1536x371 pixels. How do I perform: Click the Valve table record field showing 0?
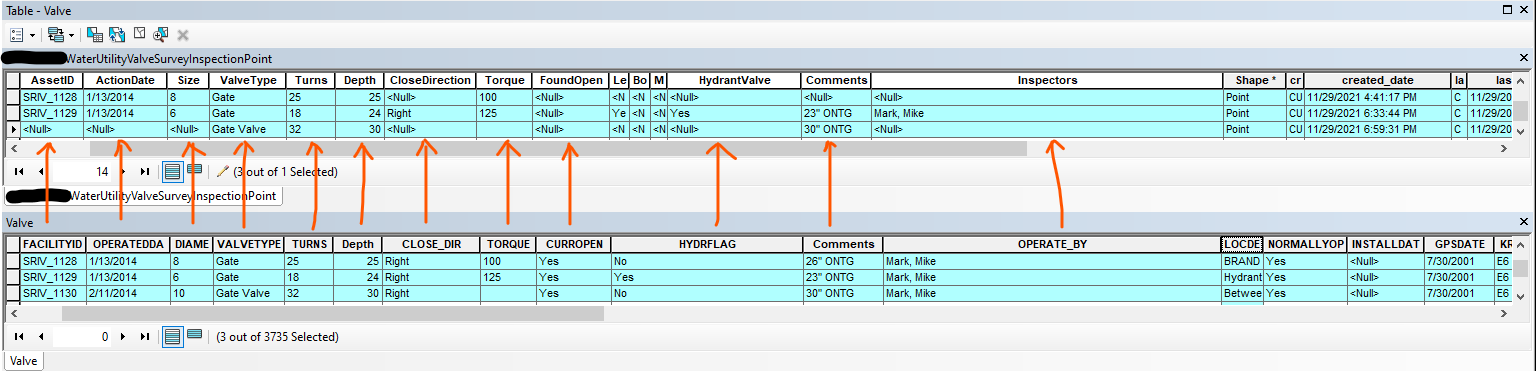[83, 337]
